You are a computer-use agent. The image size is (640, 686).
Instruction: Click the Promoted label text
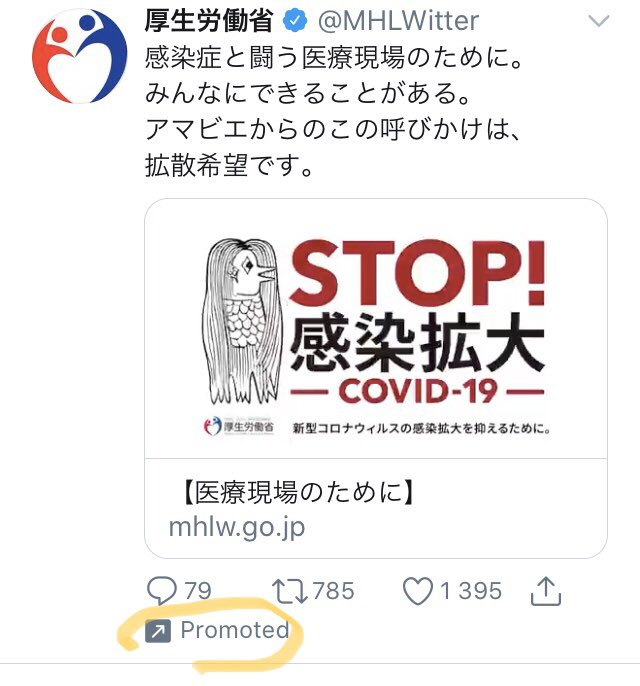click(x=235, y=630)
